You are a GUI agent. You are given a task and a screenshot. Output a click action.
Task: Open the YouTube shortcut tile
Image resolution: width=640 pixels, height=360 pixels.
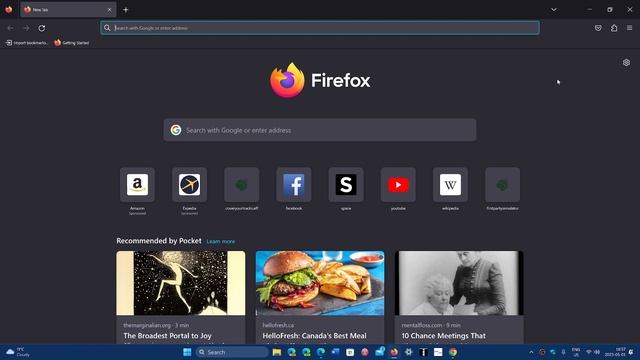pyautogui.click(x=398, y=184)
